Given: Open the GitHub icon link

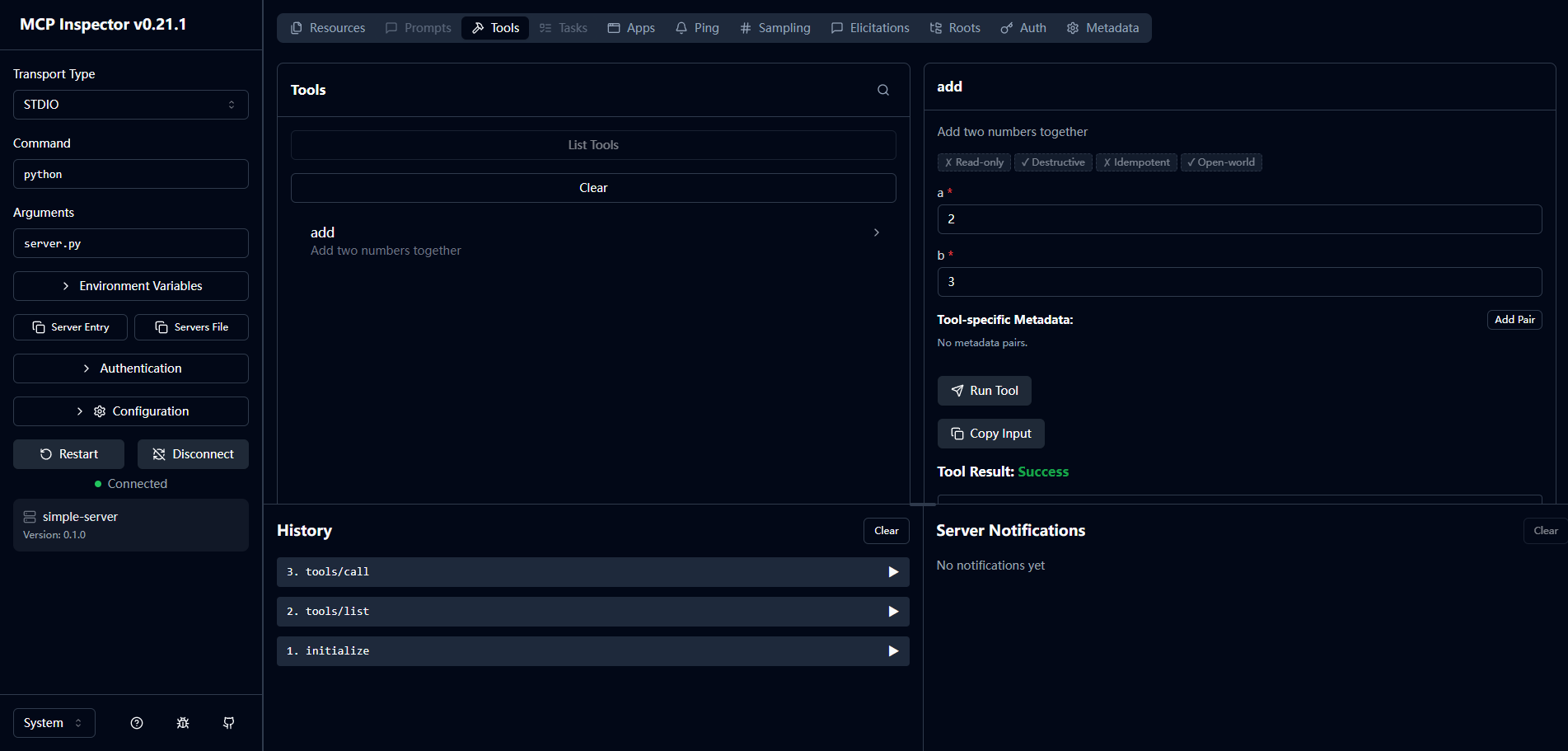Looking at the screenshot, I should click(229, 723).
